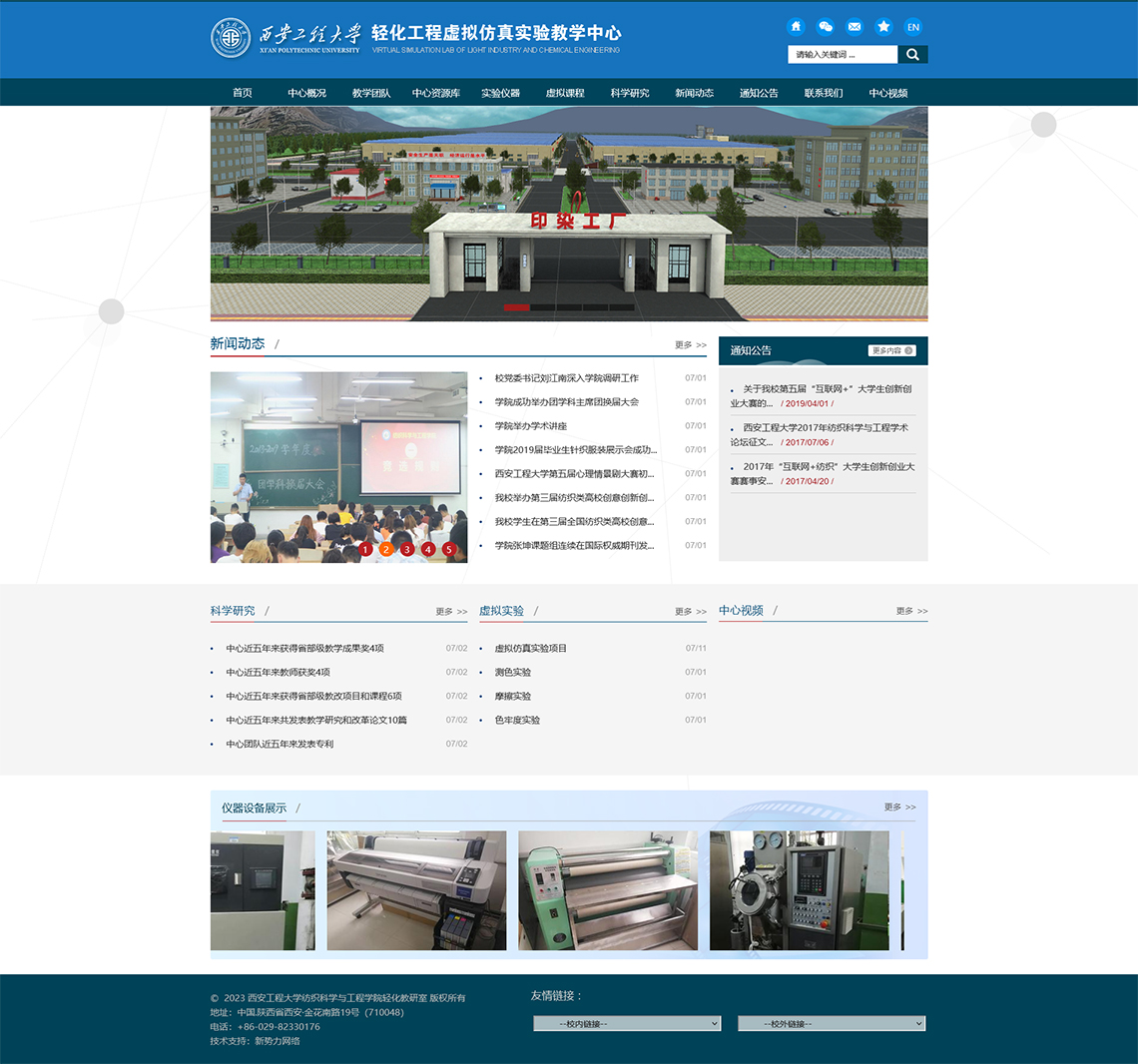Expand the 校外链接 dropdown
1138x1064 pixels.
click(832, 1023)
